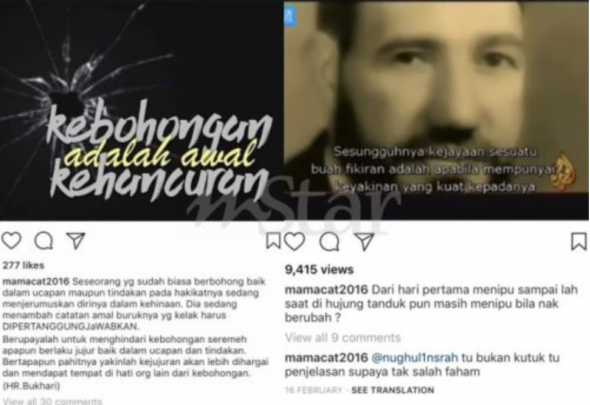View all 30 comments
Viewport: 590px width, 405px height.
coord(52,401)
